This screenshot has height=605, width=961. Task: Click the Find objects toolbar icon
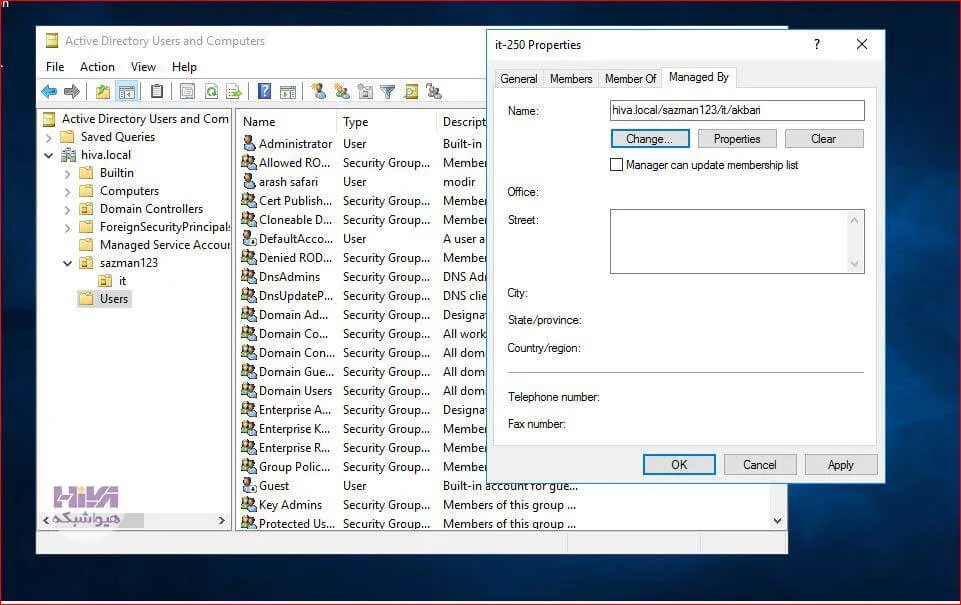tap(411, 92)
